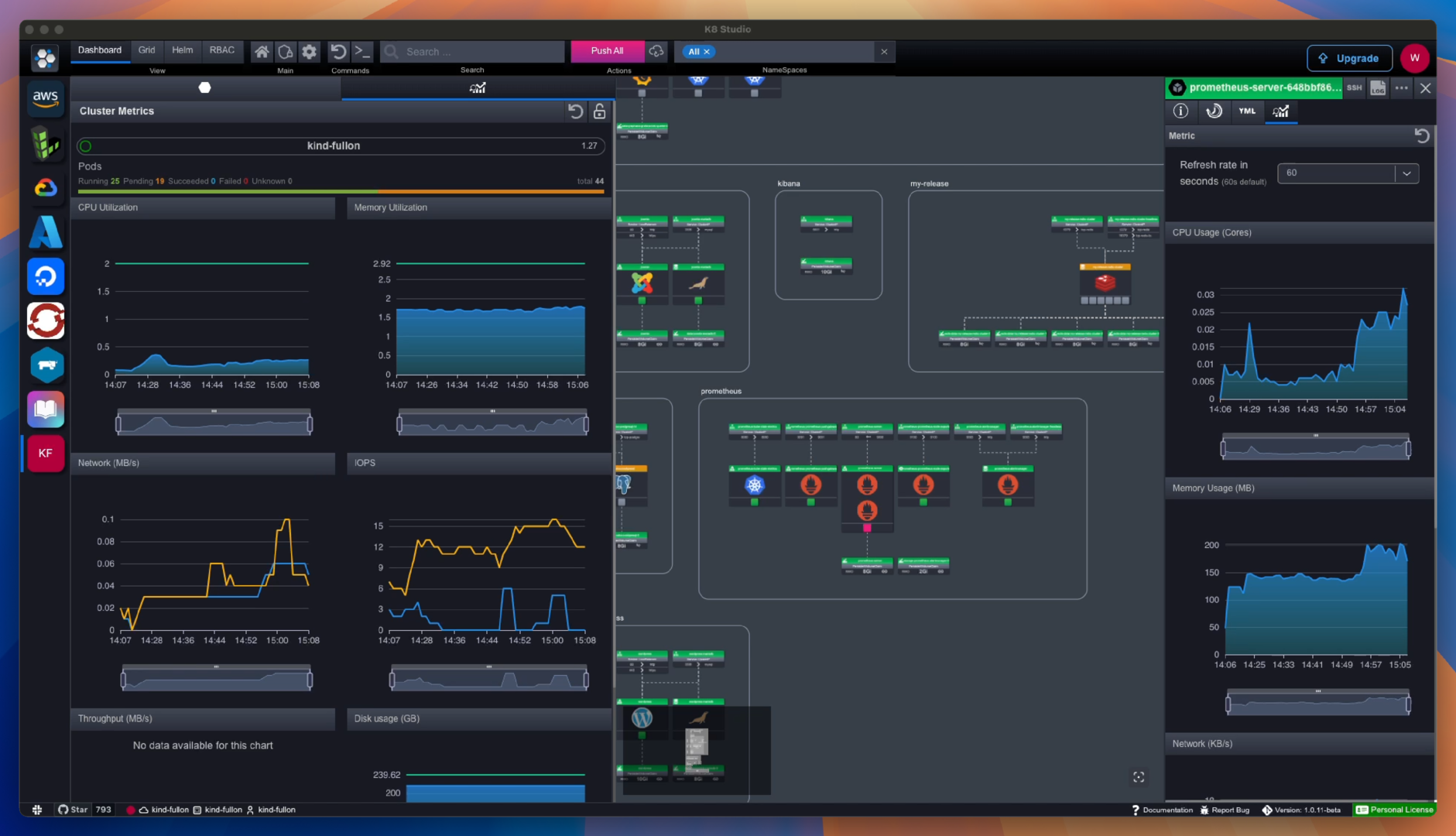Click the refresh rate 60 combo box

(x=1348, y=173)
